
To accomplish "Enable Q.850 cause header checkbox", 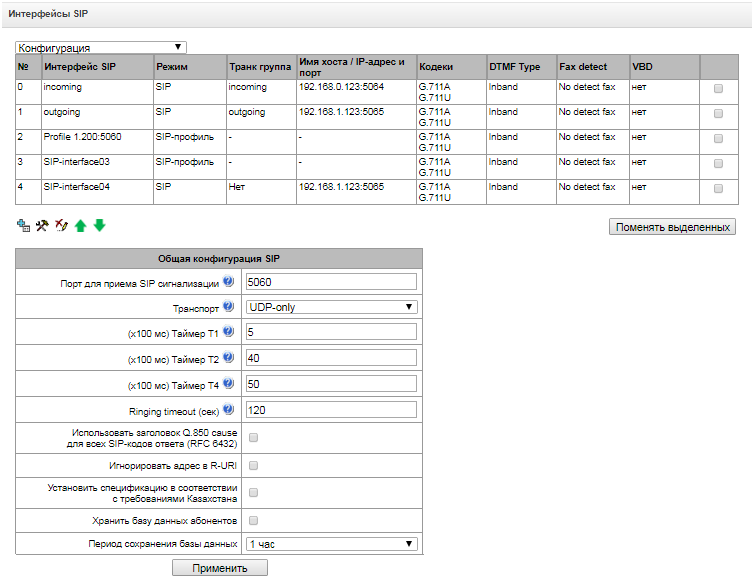I will click(253, 437).
